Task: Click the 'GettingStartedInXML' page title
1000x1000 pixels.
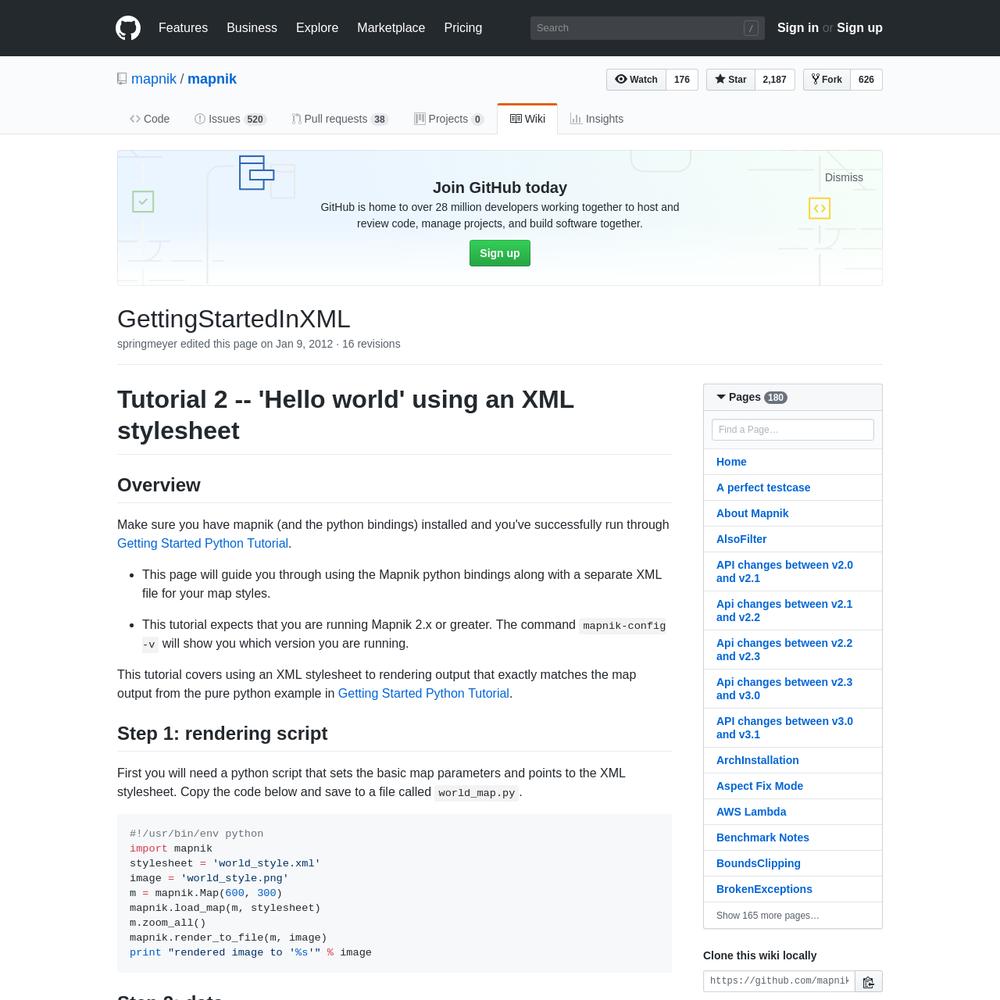Action: pyautogui.click(x=233, y=320)
